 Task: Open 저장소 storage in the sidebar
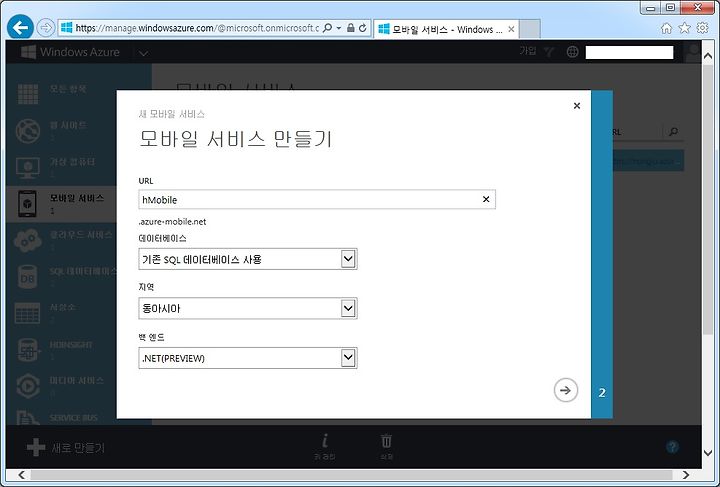pyautogui.click(x=62, y=313)
